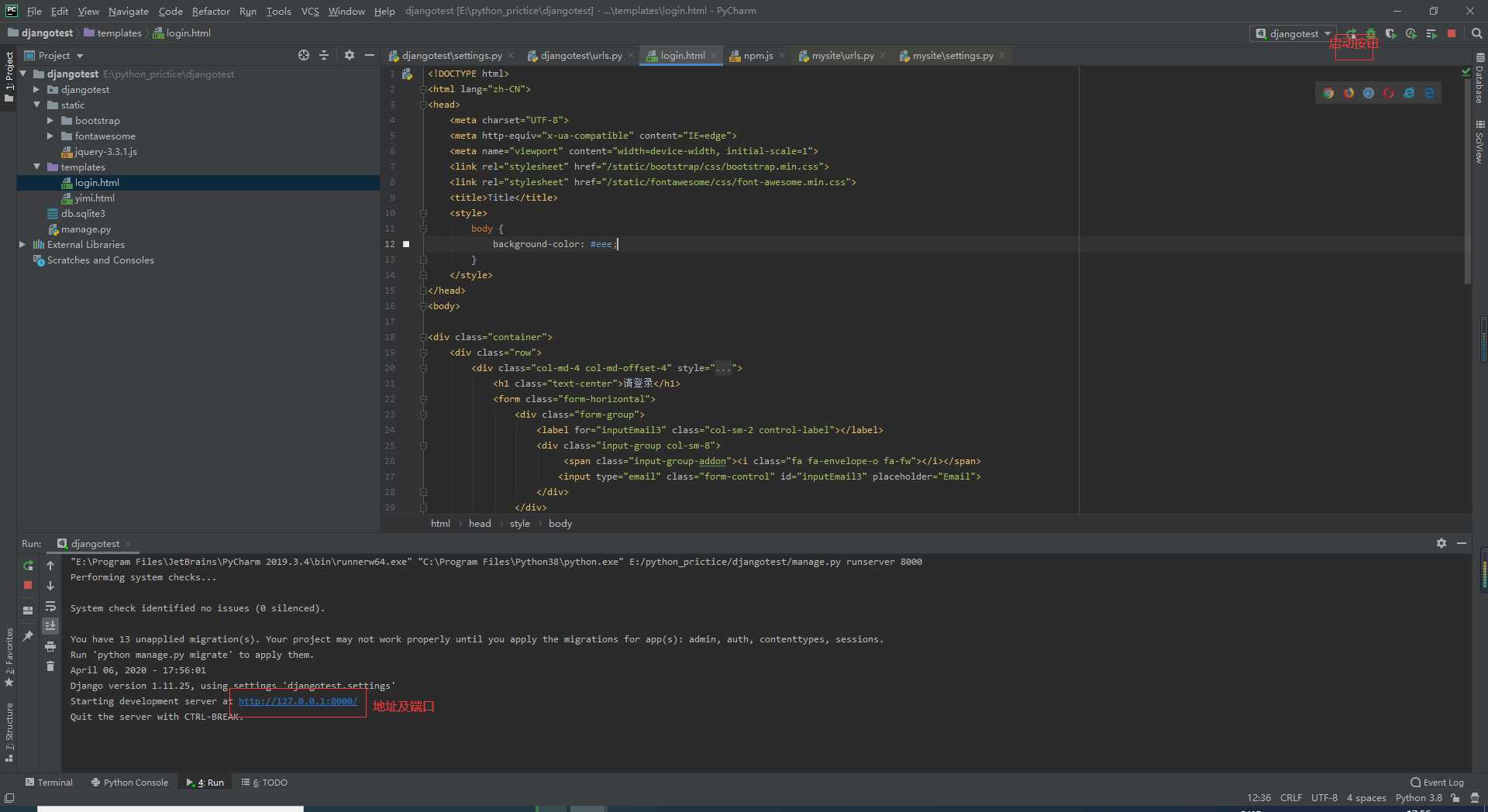This screenshot has width=1488, height=812.
Task: Collapse the templates folder
Action: pyautogui.click(x=36, y=167)
